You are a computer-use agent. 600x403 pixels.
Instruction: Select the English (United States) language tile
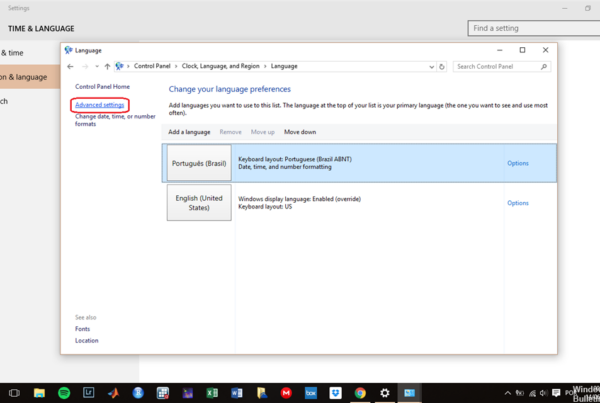pos(199,203)
